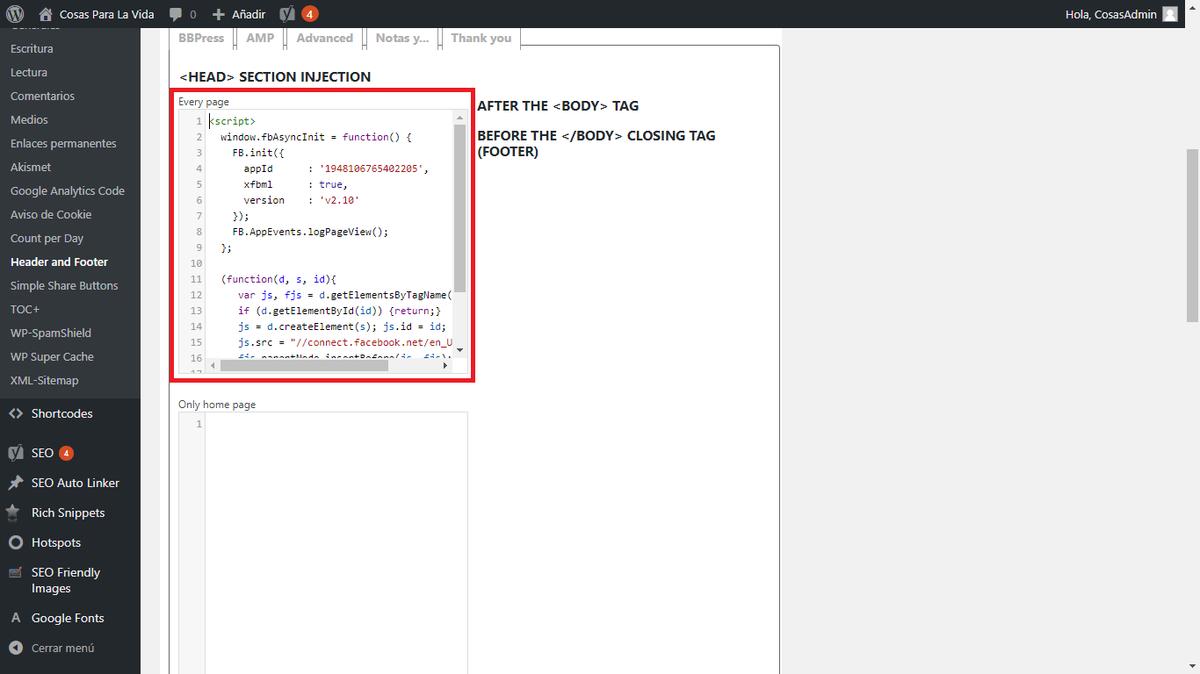Go to Simple Share Buttons settings
1200x674 pixels.
point(64,286)
